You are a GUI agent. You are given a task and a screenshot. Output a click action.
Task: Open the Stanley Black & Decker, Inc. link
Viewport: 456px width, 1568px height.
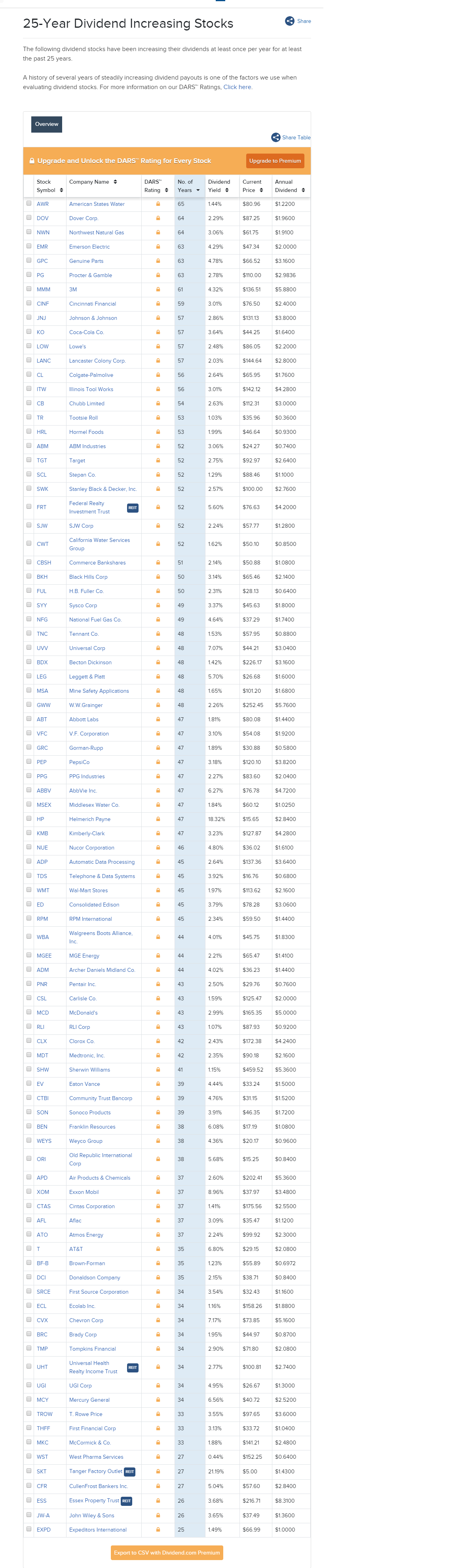tap(103, 489)
